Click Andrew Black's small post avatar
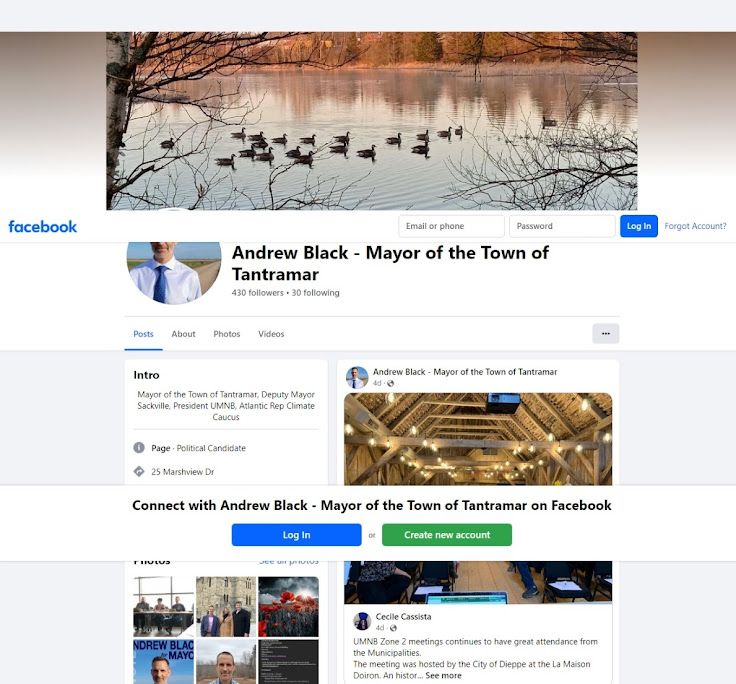This screenshot has height=684, width=736. click(x=357, y=377)
